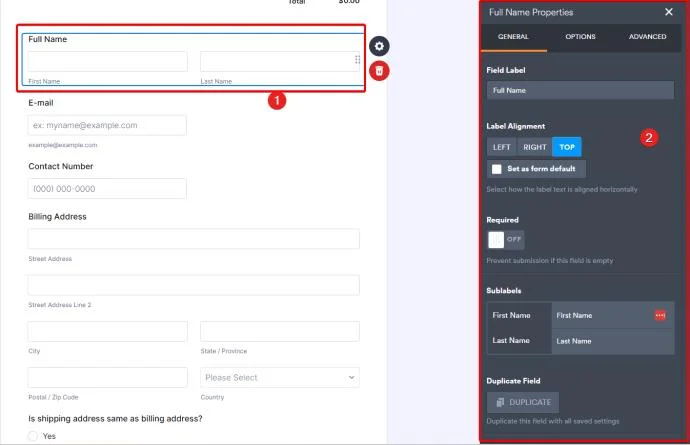Open field properties gear icon
The image size is (690, 445).
point(380,46)
